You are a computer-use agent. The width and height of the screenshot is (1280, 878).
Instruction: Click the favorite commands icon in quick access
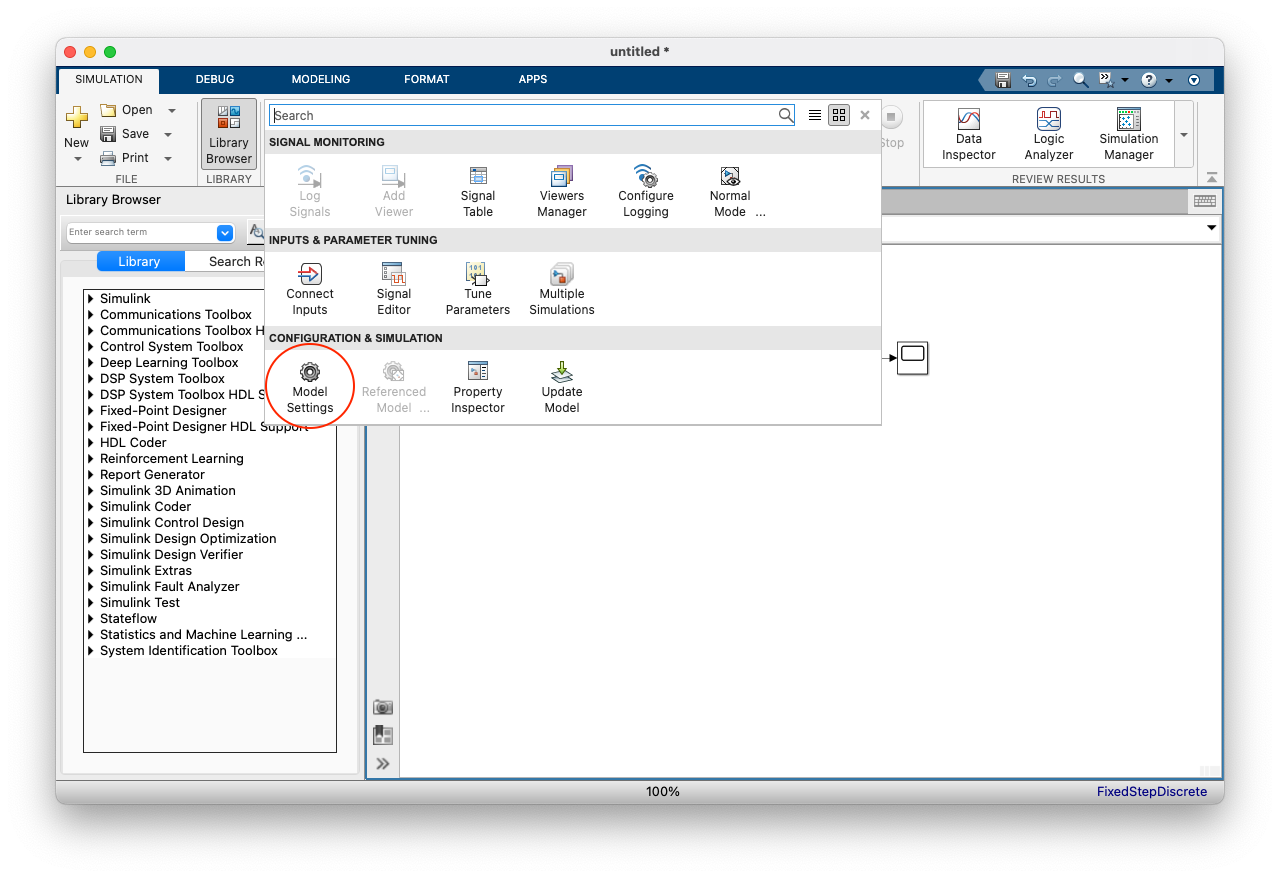tap(1107, 80)
